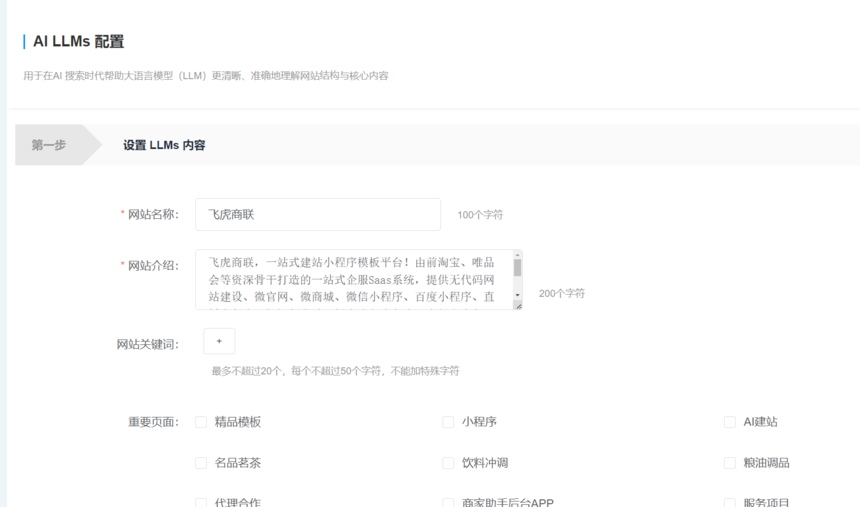Check the 精品模板 checkbox
Image resolution: width=860 pixels, height=507 pixels.
click(x=201, y=422)
